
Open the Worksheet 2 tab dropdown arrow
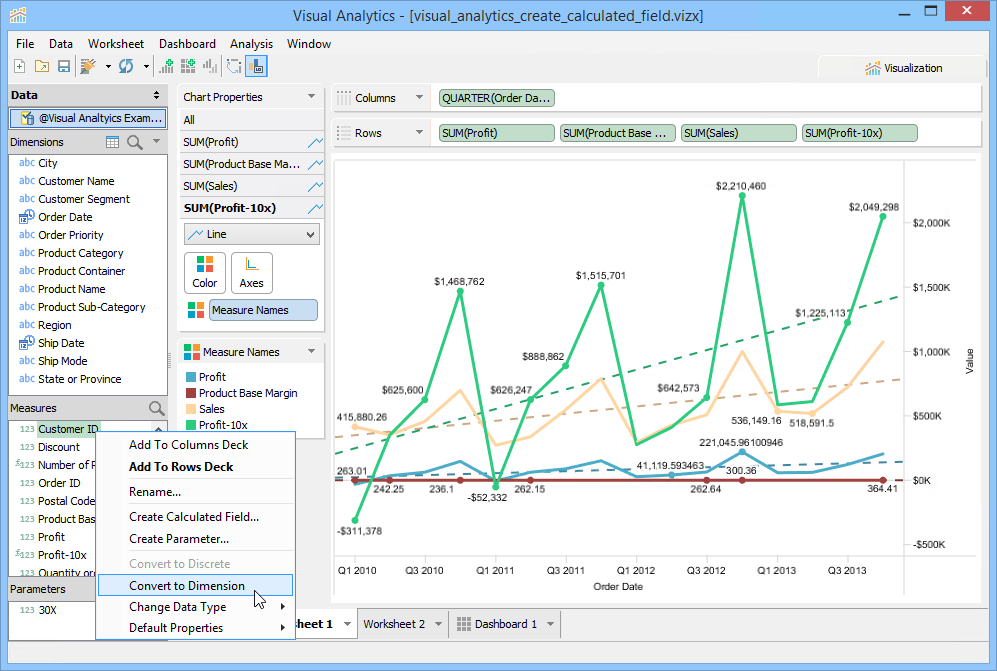[438, 624]
